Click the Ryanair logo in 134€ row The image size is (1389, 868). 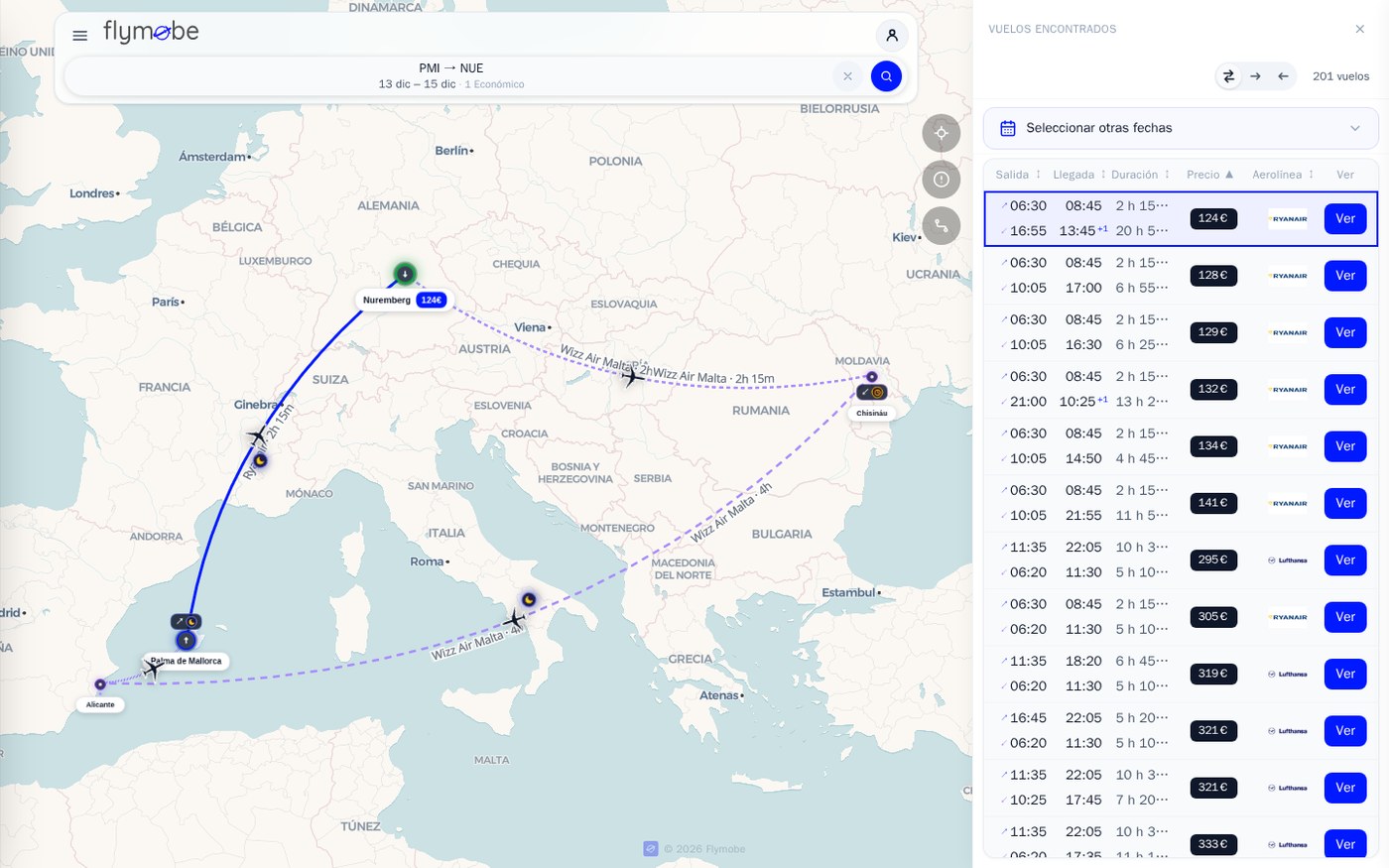point(1288,446)
